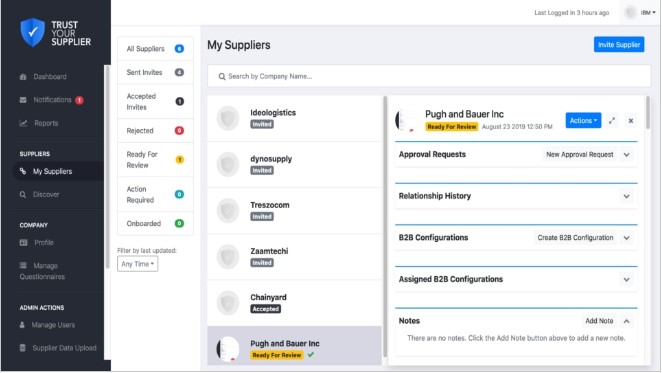Click the Manage Questionnaires list icon

23,265
